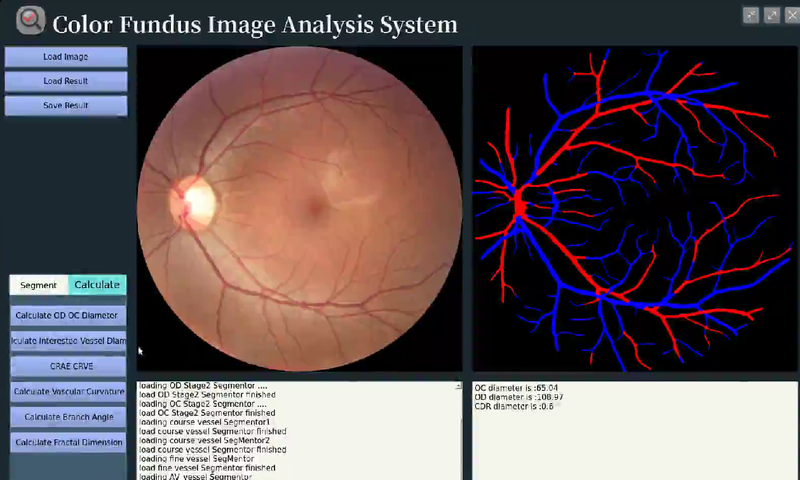Click Calculate Fractal Dimension button
The width and height of the screenshot is (800, 480).
(68, 442)
